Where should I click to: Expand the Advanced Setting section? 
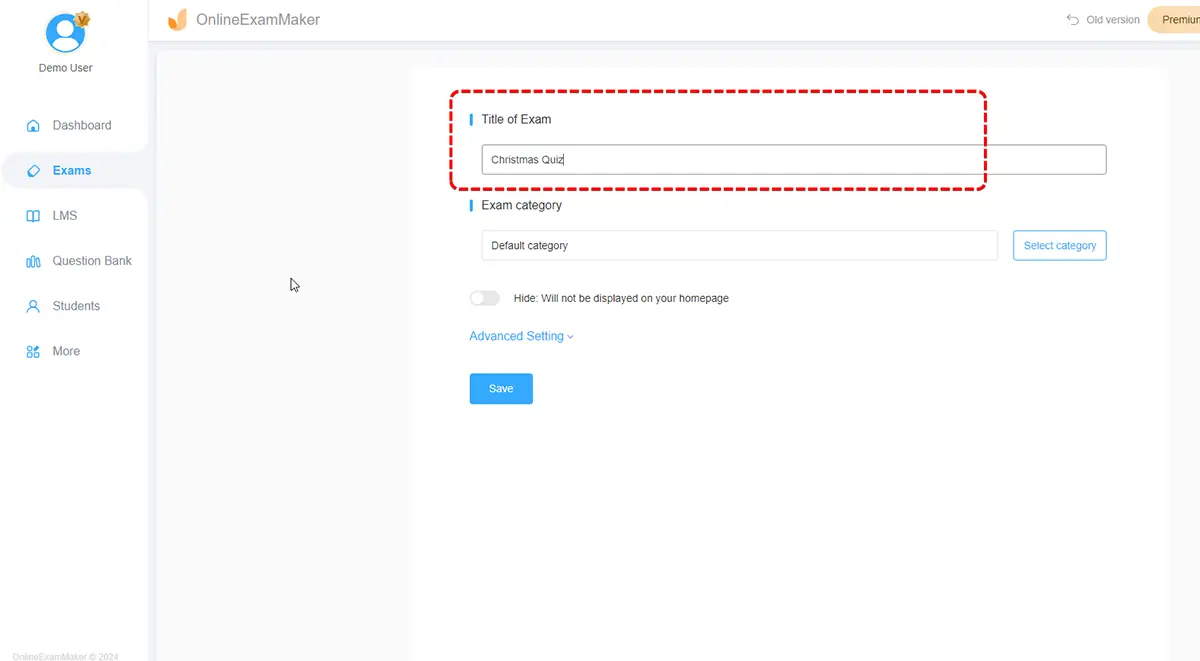pos(521,336)
